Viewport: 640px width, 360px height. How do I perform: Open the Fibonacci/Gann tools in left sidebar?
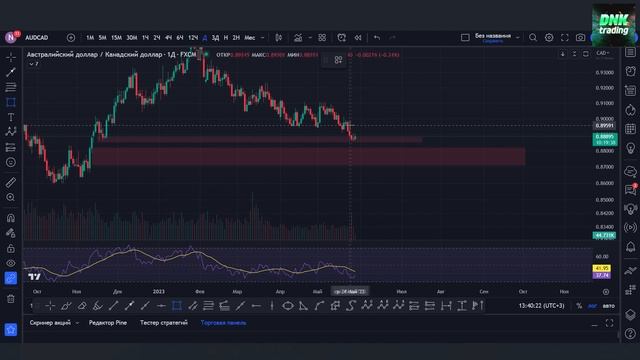(11, 87)
